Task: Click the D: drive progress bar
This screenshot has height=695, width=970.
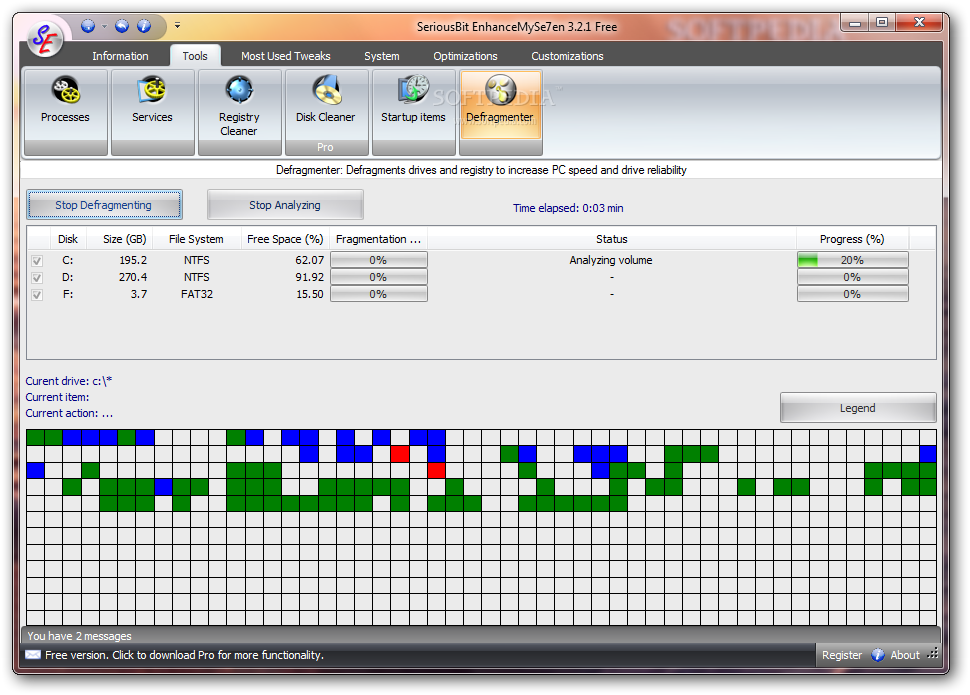Action: [852, 277]
